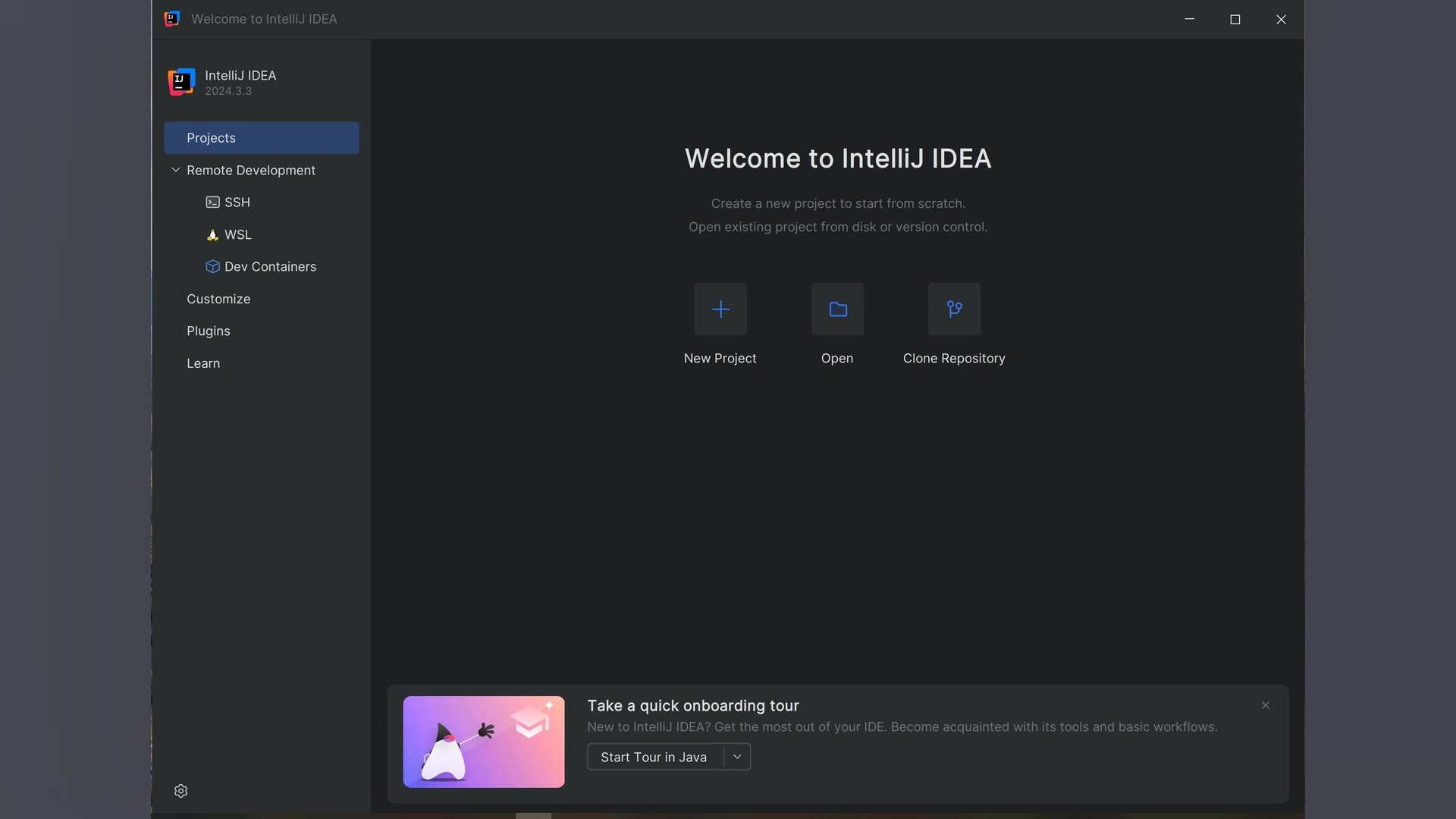1456x819 pixels.
Task: Select Dev Containers label under Remote Development
Action: click(x=270, y=267)
